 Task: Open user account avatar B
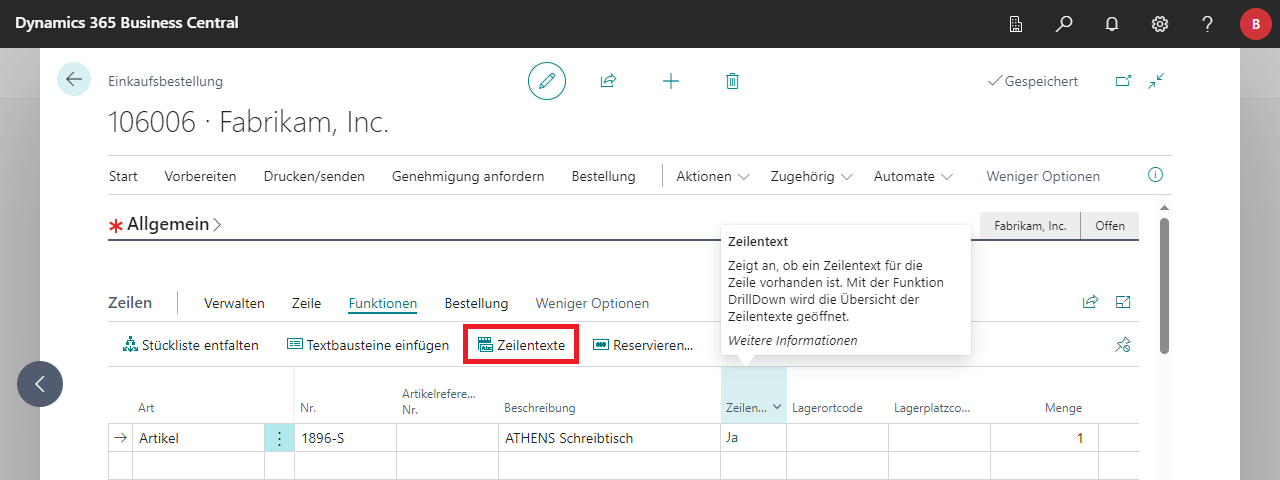tap(1255, 24)
